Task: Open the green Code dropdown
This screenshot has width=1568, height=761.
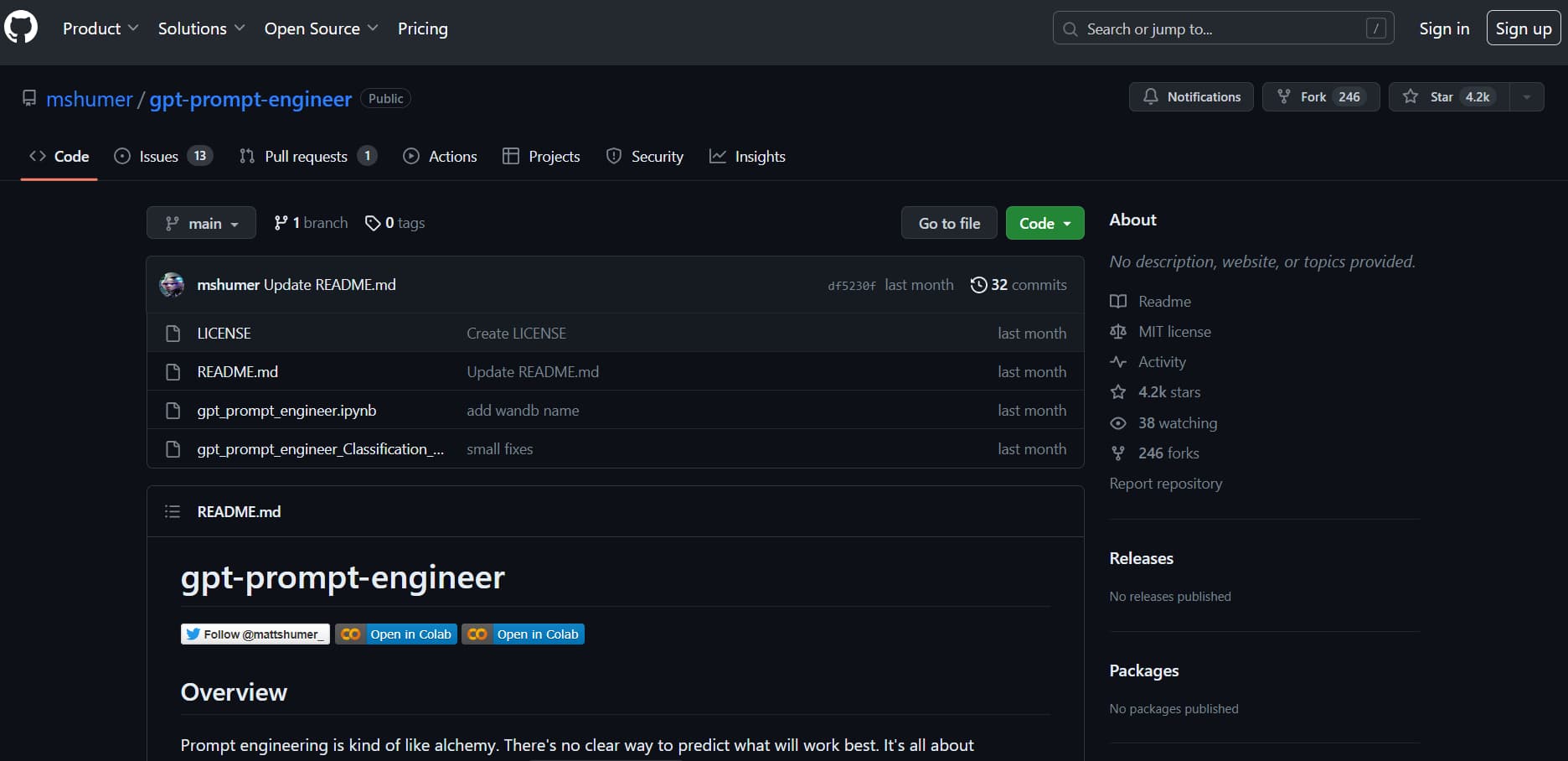Action: (x=1044, y=223)
